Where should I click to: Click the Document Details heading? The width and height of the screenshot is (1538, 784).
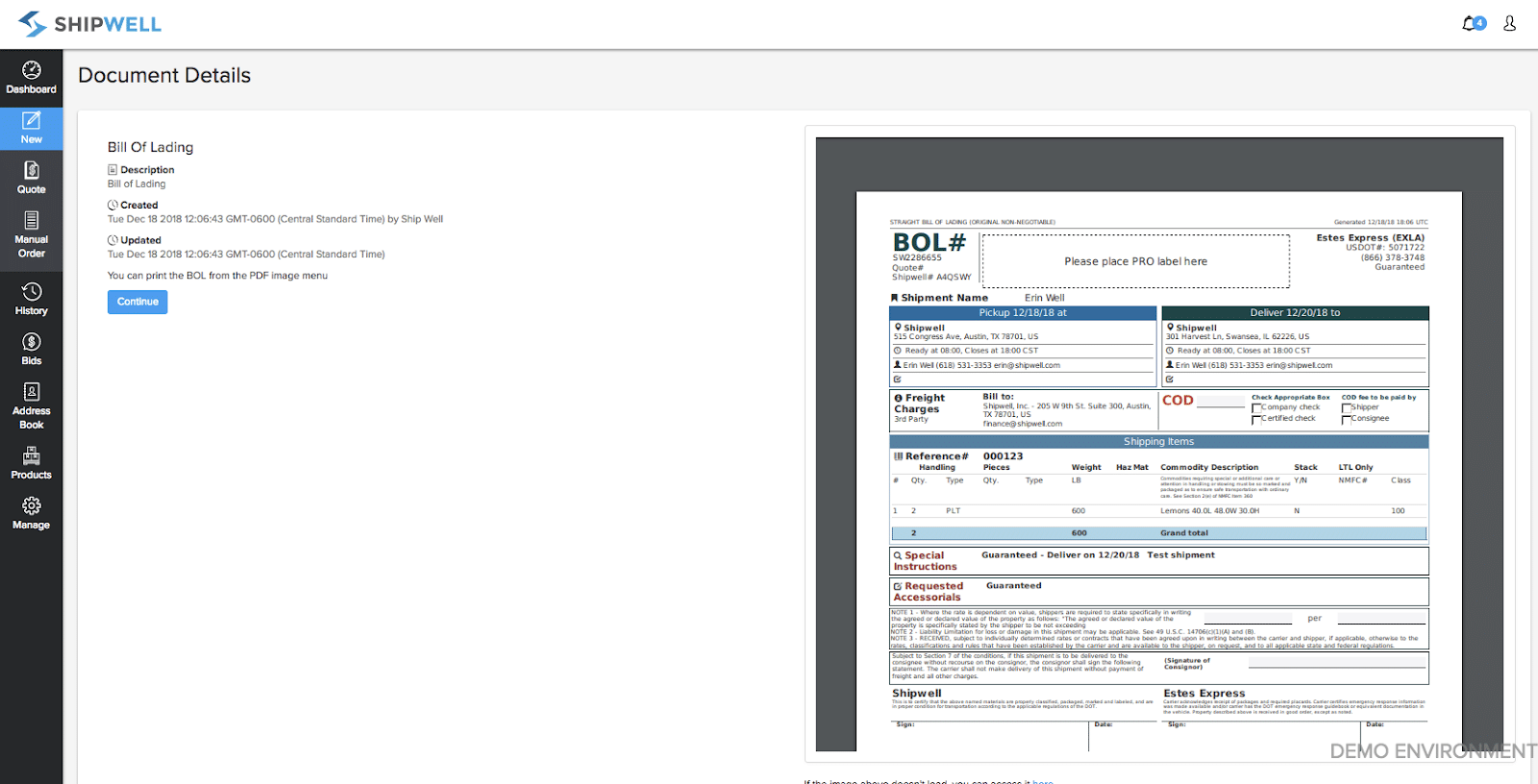click(164, 76)
